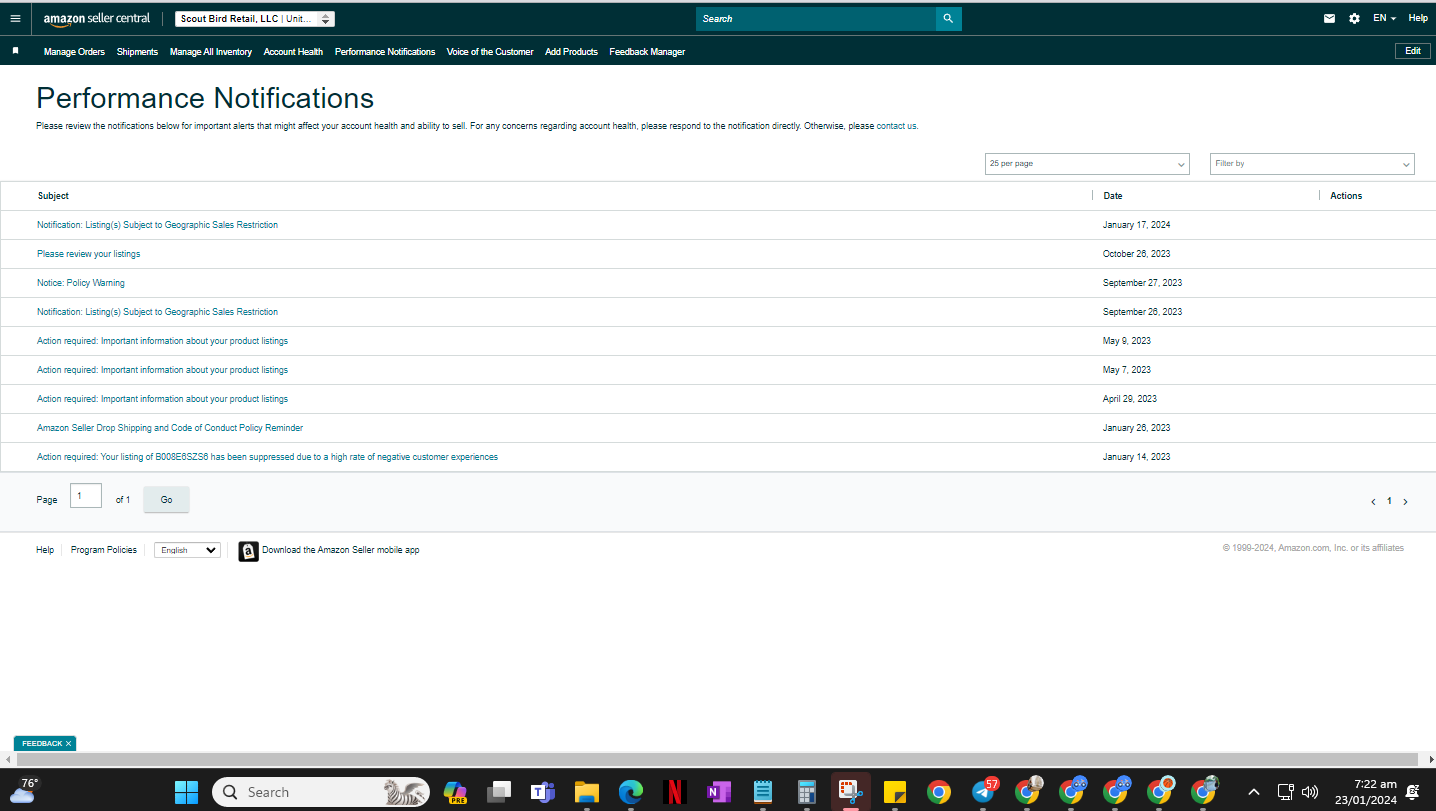Screen dimensions: 1436x811
Task: Close the Feedback tab
Action: pyautogui.click(x=68, y=744)
